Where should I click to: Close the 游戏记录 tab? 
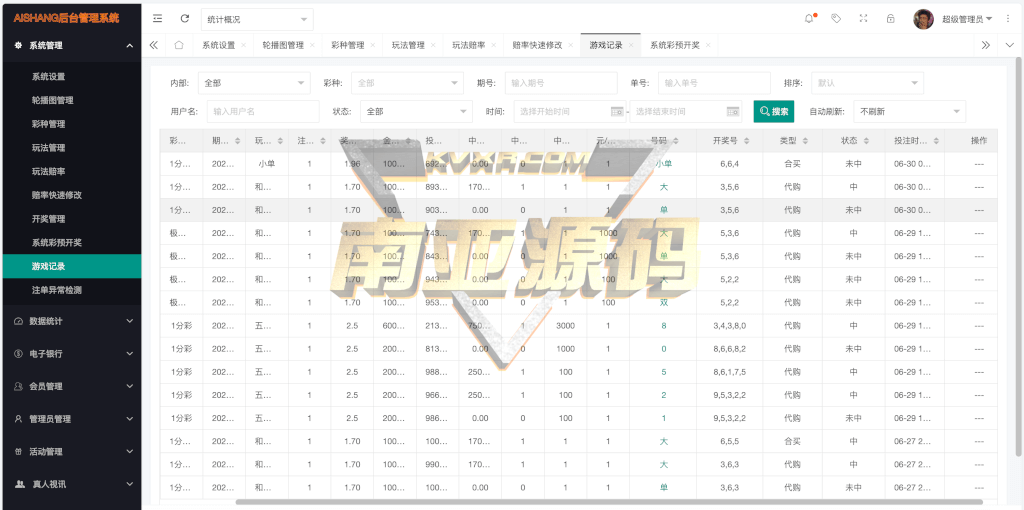631,45
